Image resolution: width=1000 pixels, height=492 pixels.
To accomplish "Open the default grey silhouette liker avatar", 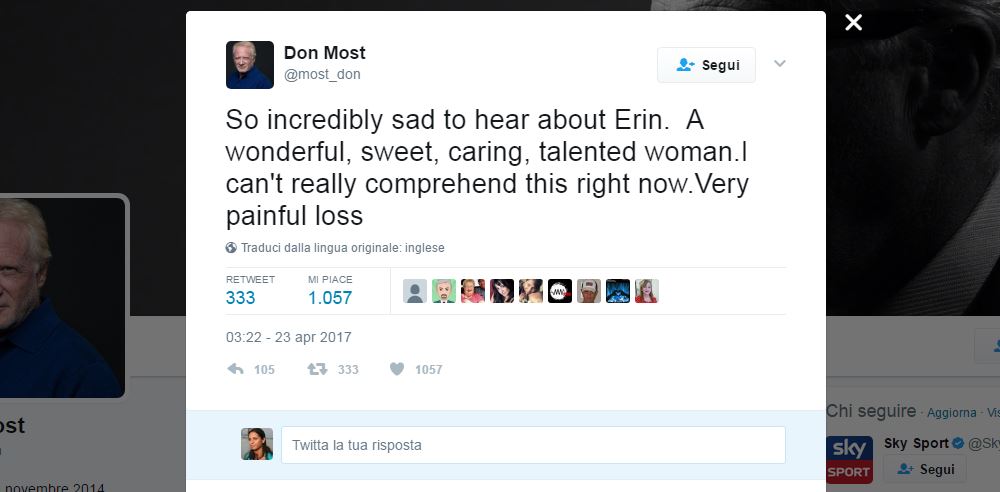I will (x=415, y=291).
